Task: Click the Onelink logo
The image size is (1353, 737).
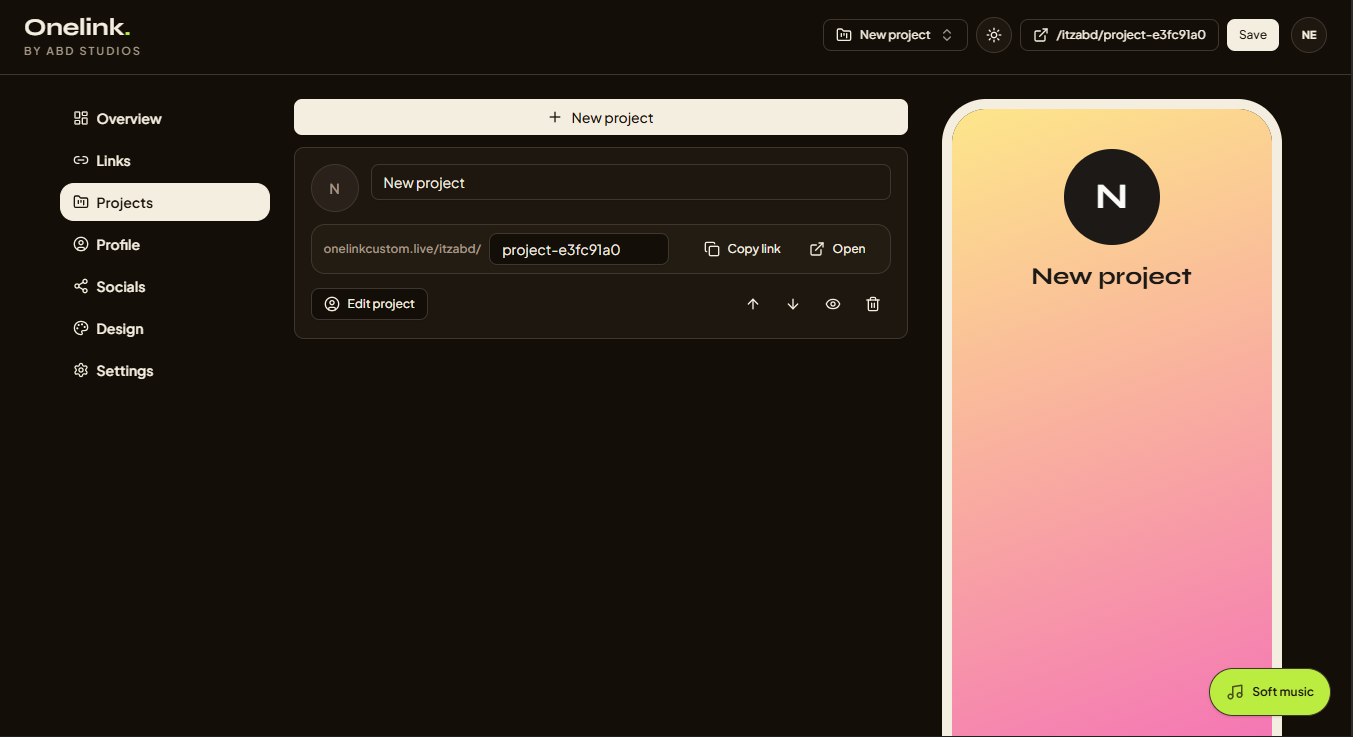Action: (x=78, y=28)
